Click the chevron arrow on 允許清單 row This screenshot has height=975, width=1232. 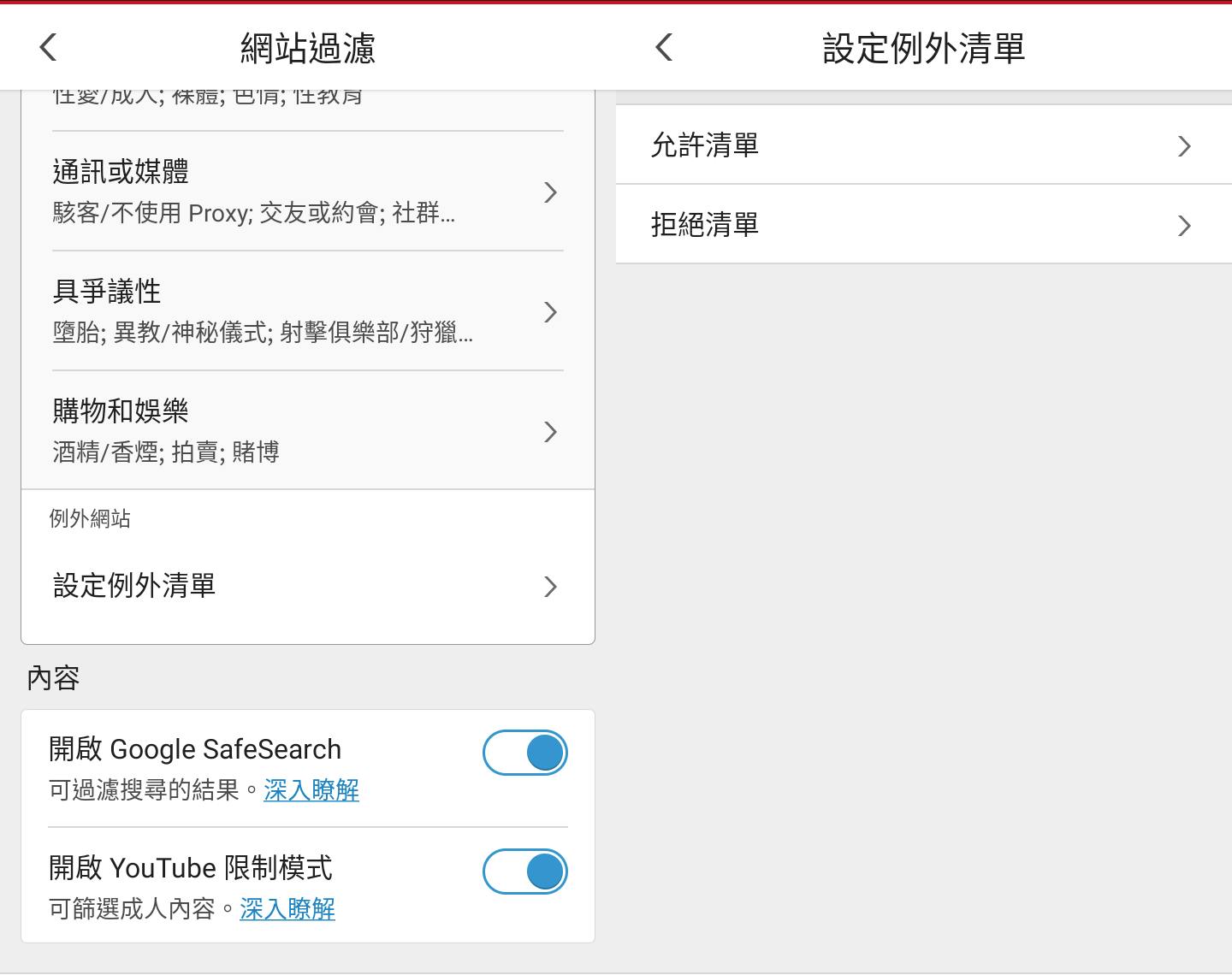pyautogui.click(x=1184, y=146)
